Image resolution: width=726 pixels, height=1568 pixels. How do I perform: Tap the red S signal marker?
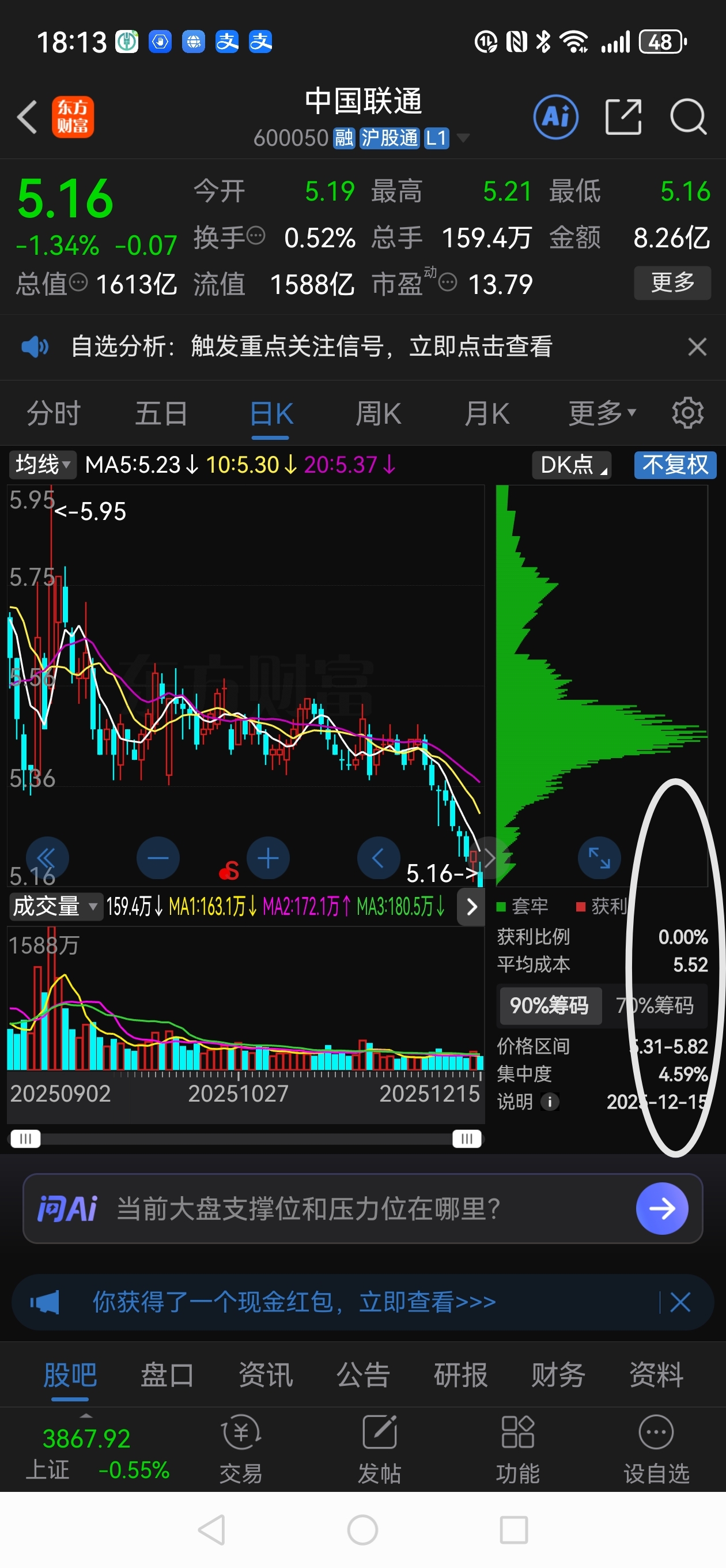point(229,872)
